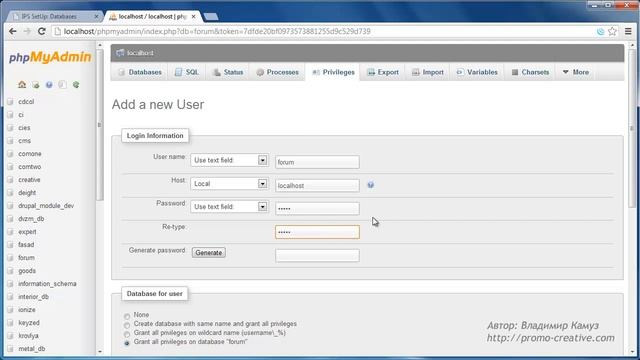Open the dvzm_db database
Image resolution: width=640 pixels, height=360 pixels.
click(31, 219)
